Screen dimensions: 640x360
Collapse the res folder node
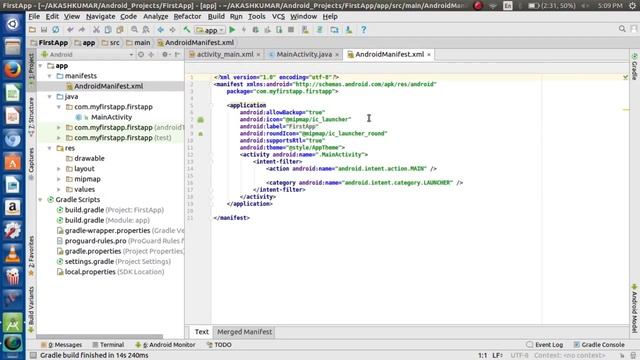(x=50, y=148)
